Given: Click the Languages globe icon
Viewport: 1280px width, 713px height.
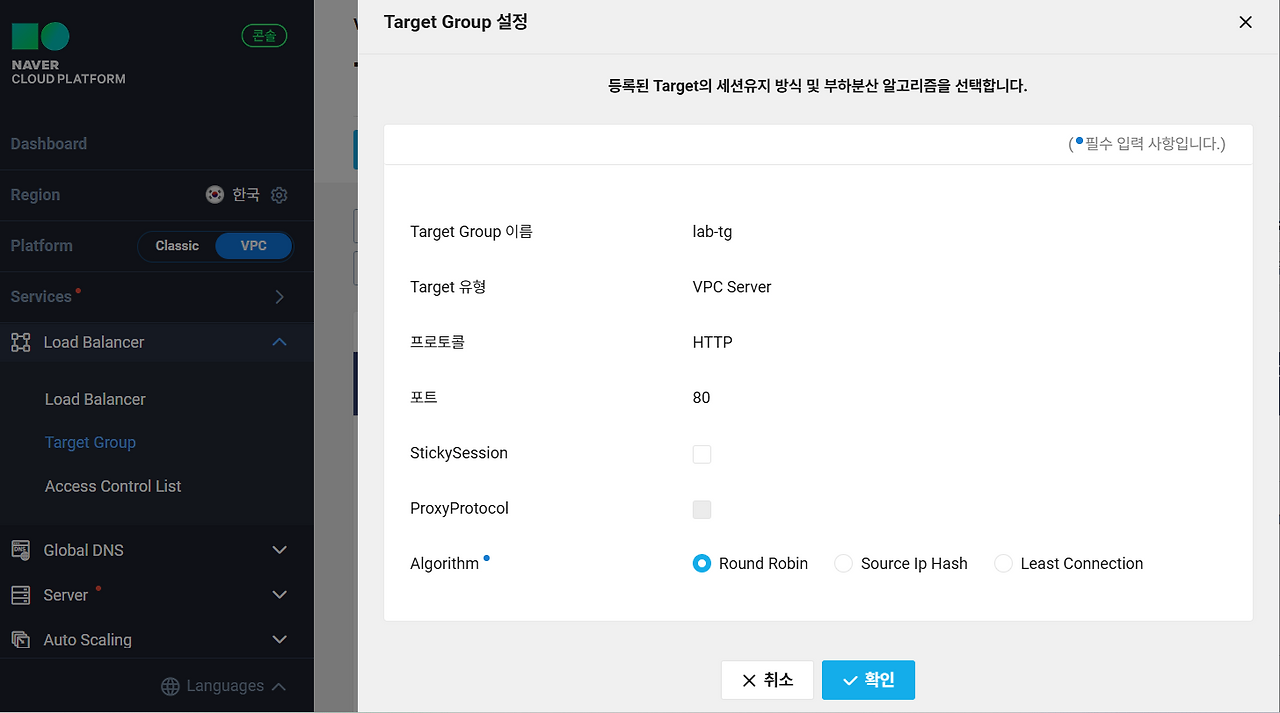Looking at the screenshot, I should point(171,686).
